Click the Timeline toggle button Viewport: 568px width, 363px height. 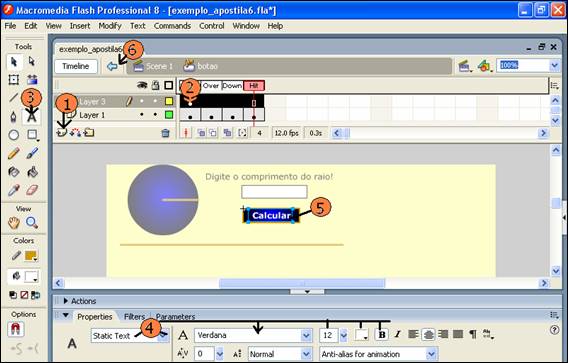[76, 66]
